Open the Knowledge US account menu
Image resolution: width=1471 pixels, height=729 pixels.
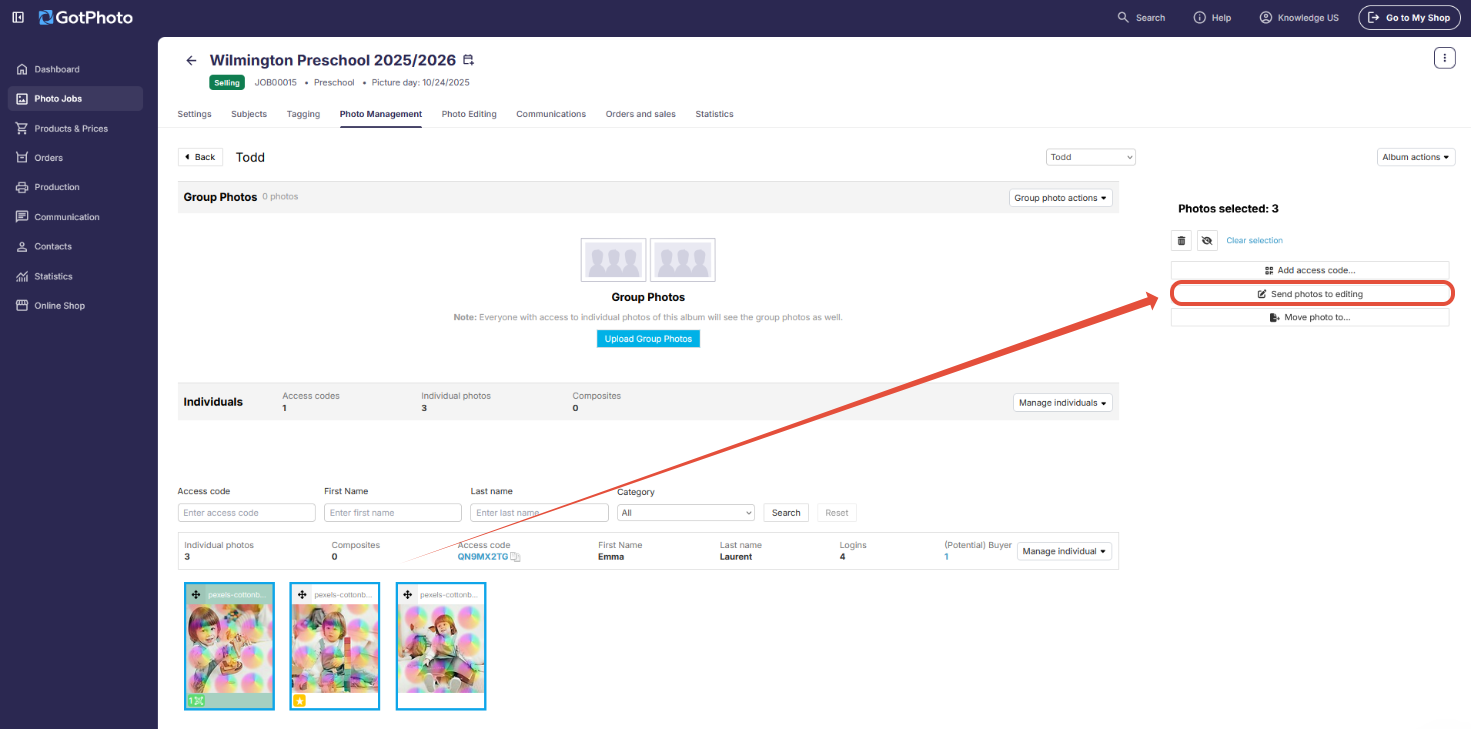point(1299,18)
